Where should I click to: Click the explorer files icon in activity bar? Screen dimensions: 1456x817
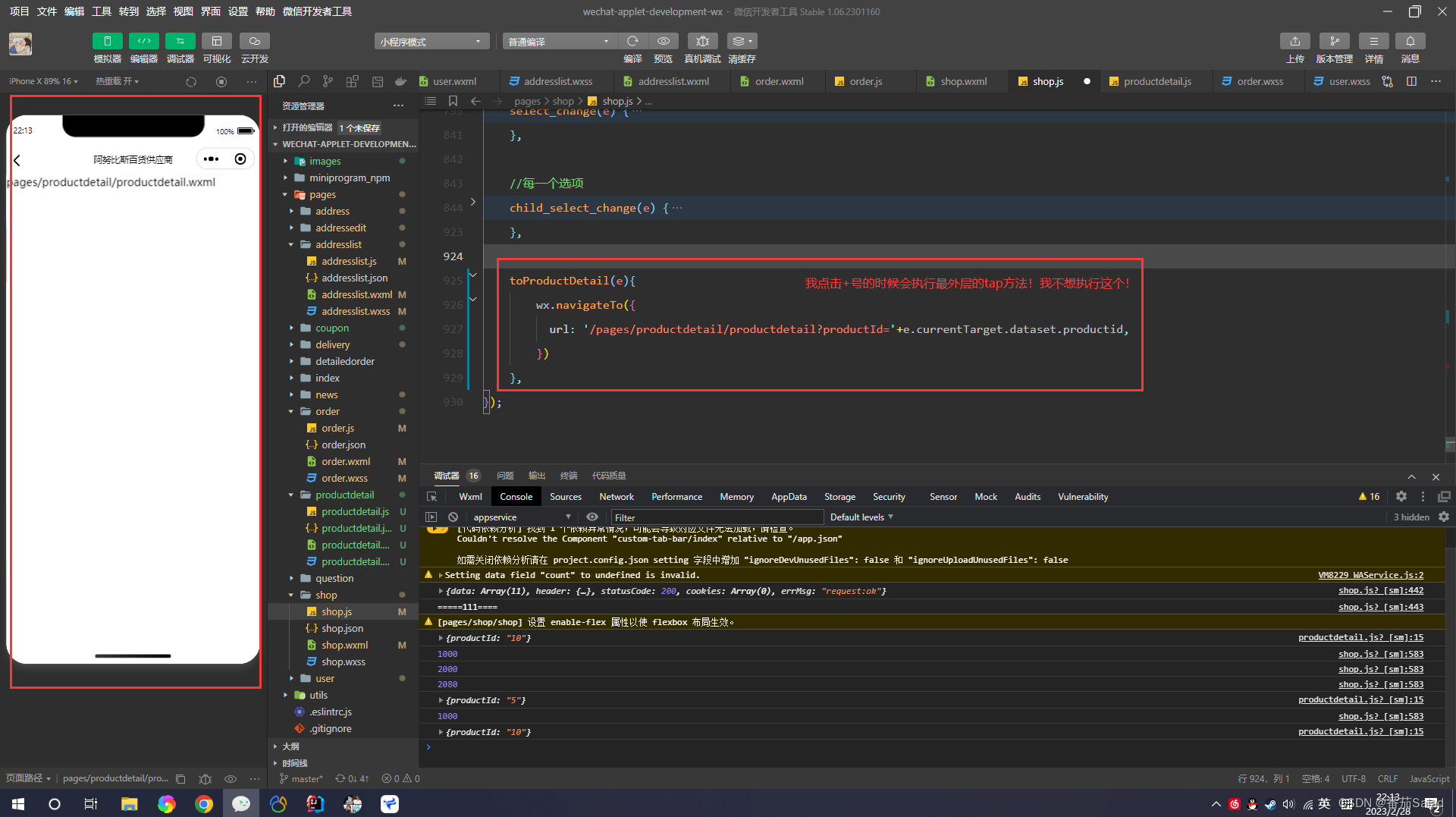279,81
